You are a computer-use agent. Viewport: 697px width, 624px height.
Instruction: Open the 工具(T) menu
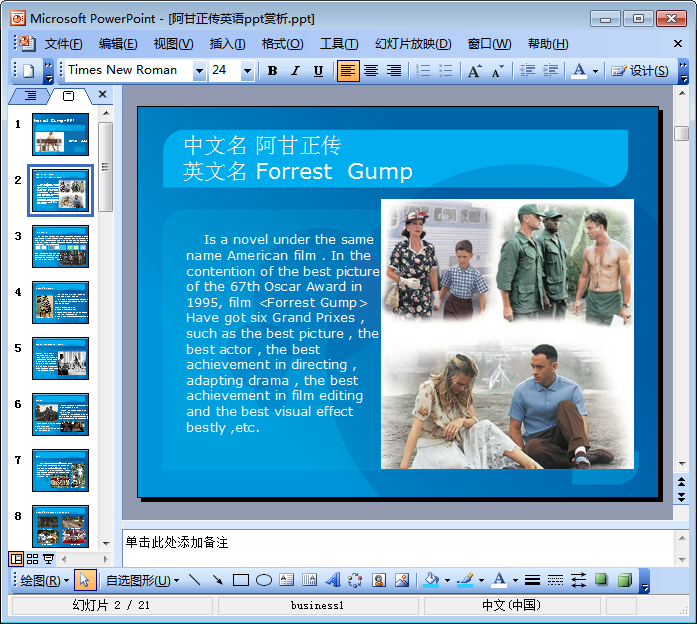339,44
